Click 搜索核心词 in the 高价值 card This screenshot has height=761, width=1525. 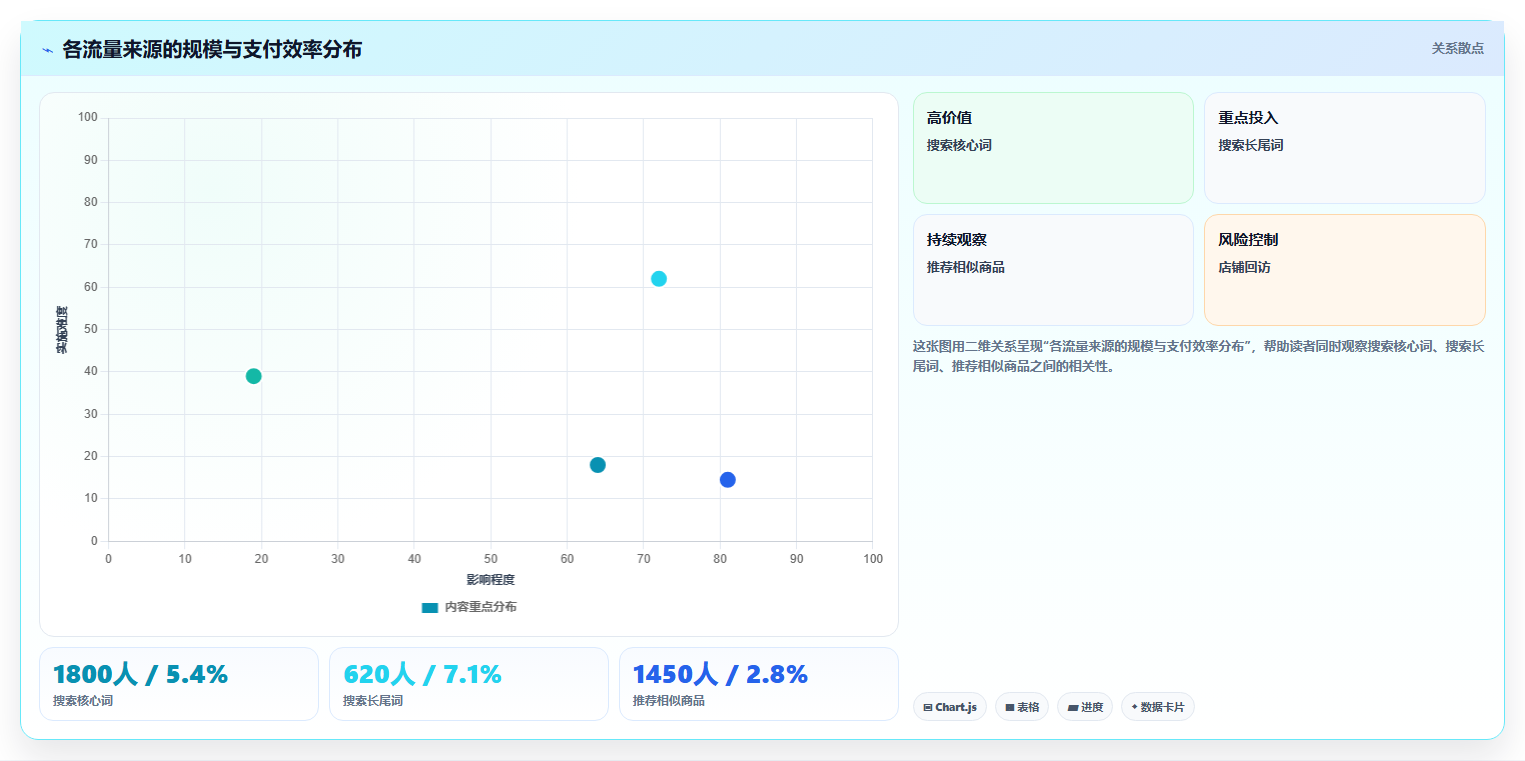(959, 145)
